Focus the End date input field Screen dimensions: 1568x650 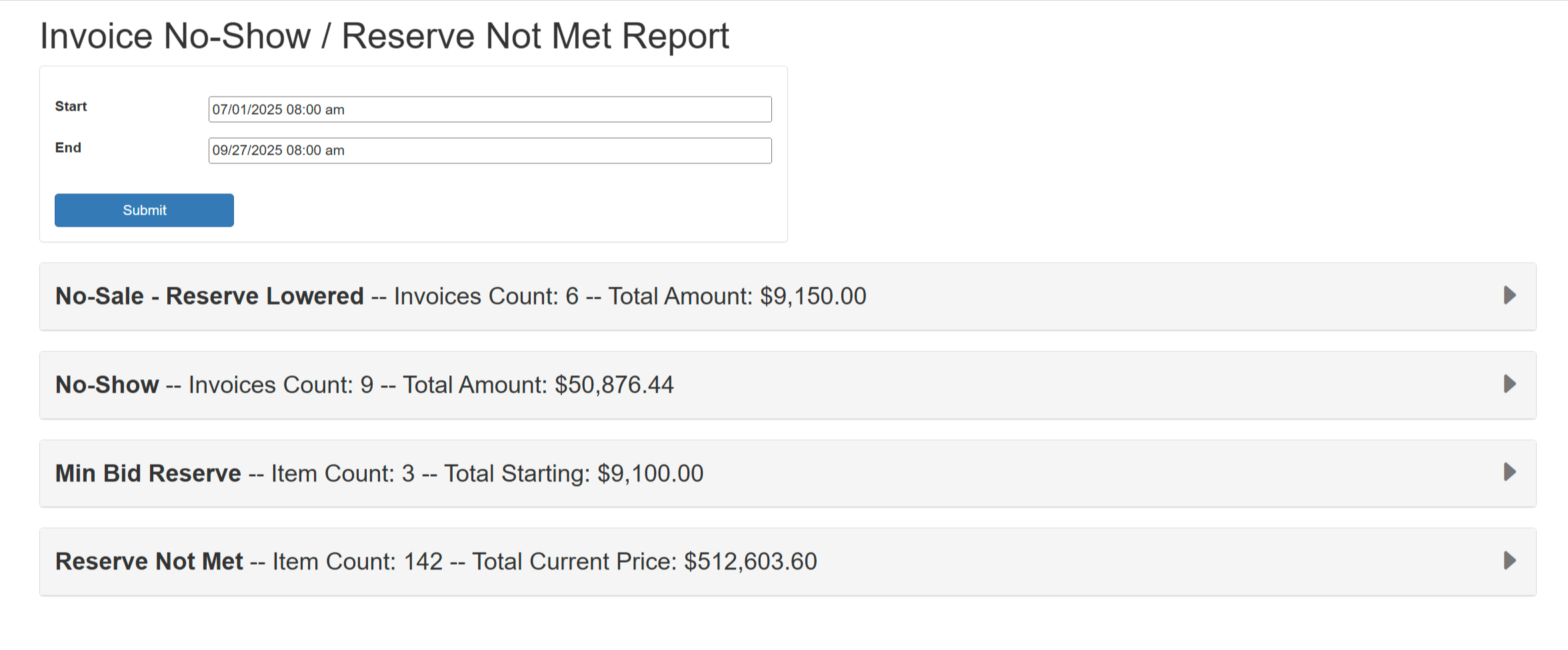tap(490, 151)
